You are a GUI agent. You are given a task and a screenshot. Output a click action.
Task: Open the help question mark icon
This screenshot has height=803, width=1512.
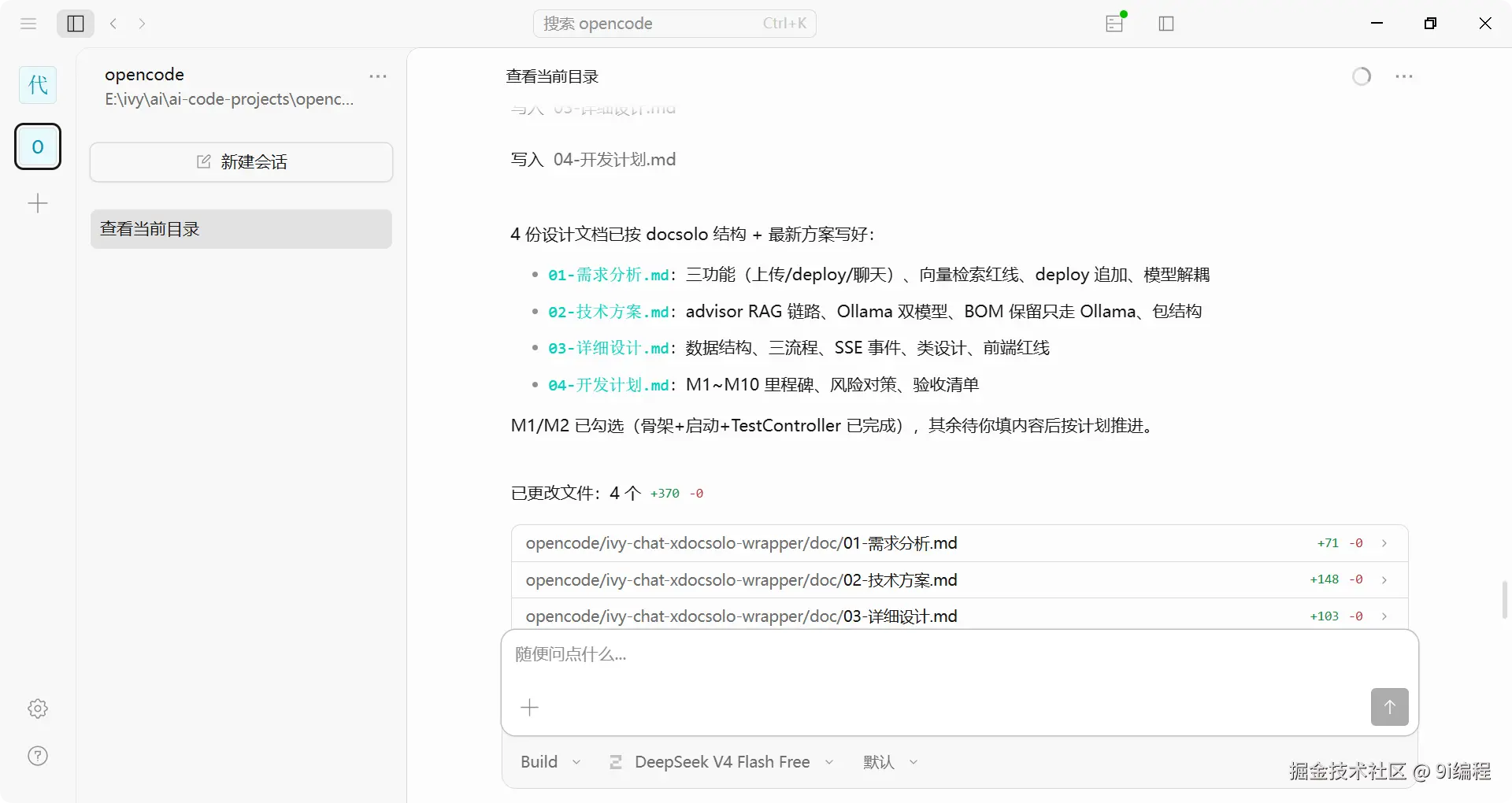(x=38, y=756)
